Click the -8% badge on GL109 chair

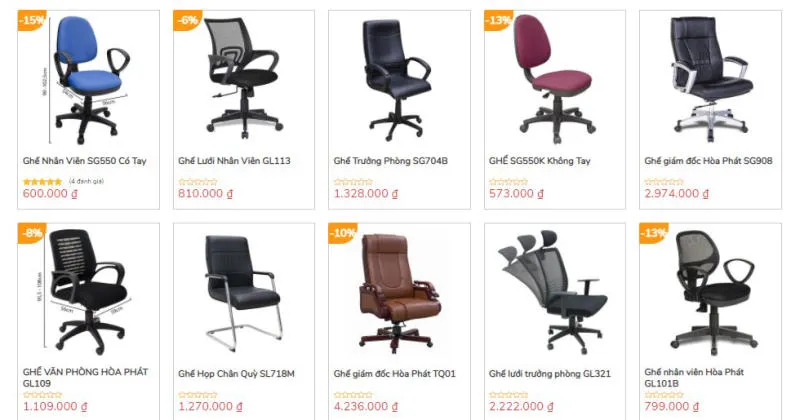(x=32, y=233)
